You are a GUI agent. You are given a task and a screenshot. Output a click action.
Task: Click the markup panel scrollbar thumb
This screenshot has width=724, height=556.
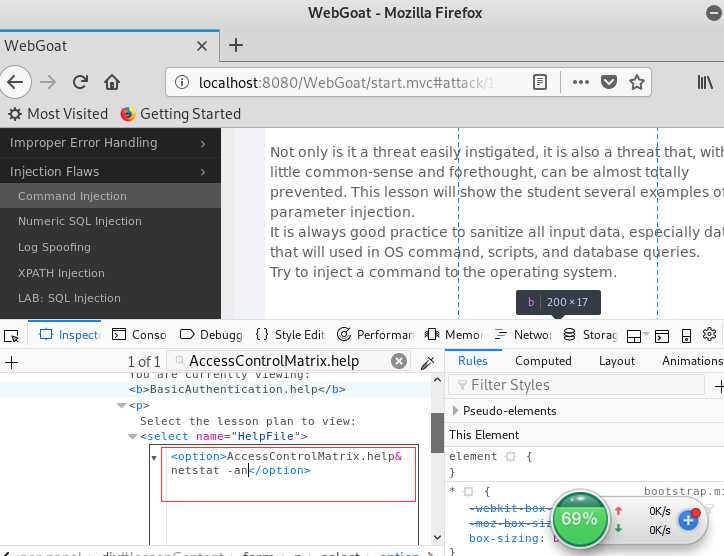pos(437,433)
